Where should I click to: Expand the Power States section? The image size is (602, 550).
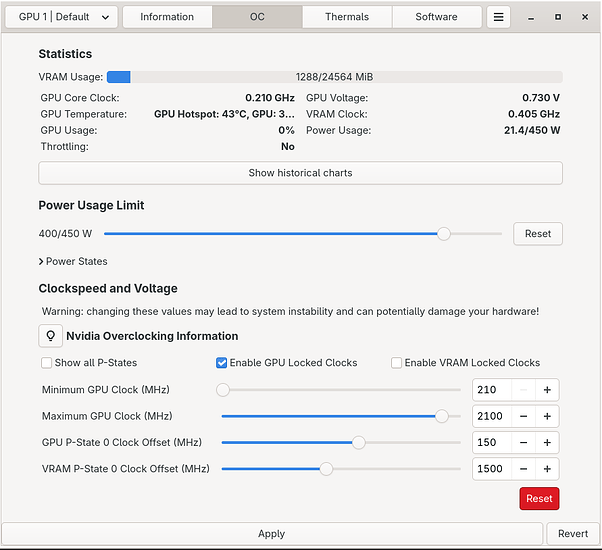click(73, 261)
